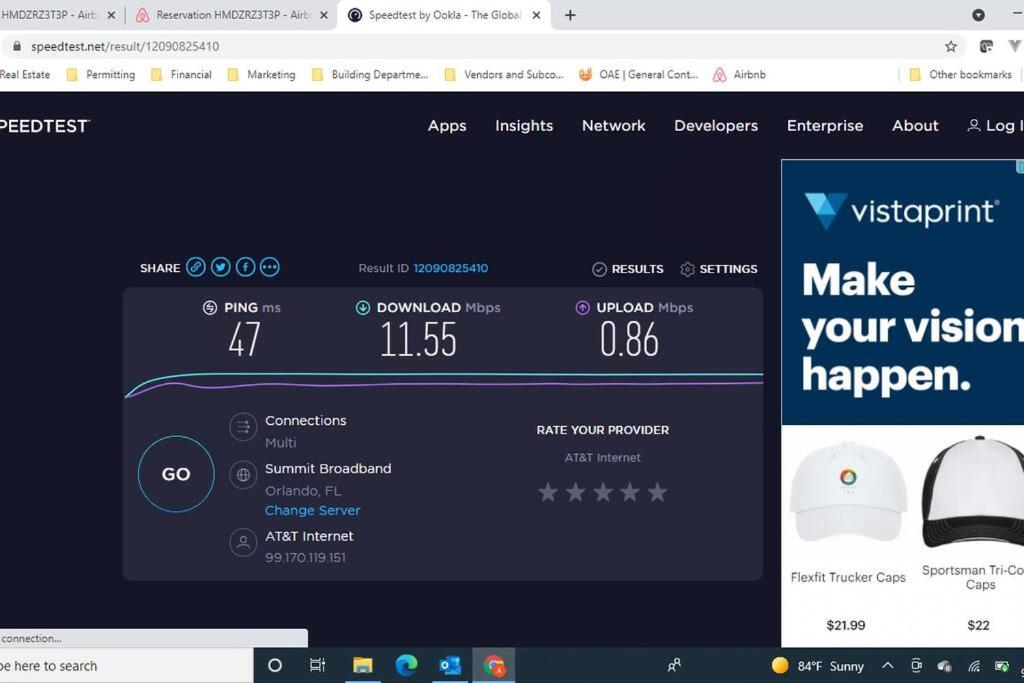
Task: Click the Connections Multi mode icon
Action: tap(243, 428)
